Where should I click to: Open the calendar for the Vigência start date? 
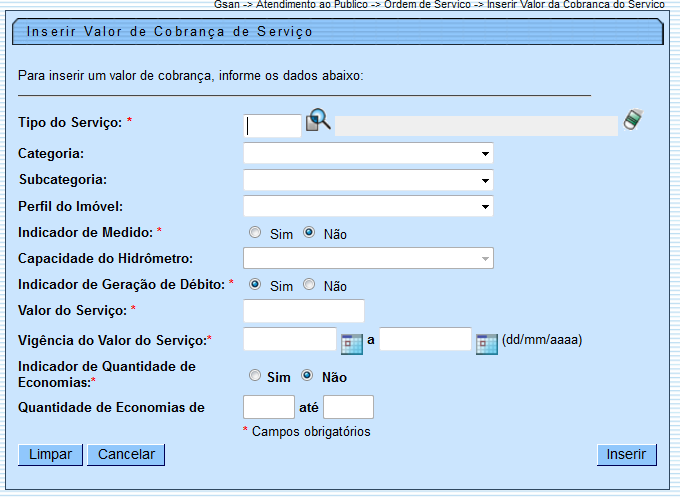(x=351, y=341)
